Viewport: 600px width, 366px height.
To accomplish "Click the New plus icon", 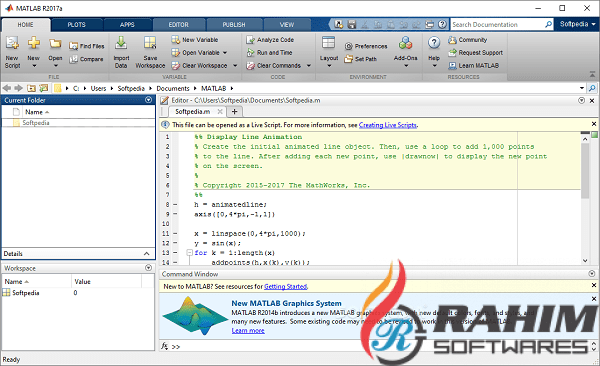I will click(x=34, y=42).
